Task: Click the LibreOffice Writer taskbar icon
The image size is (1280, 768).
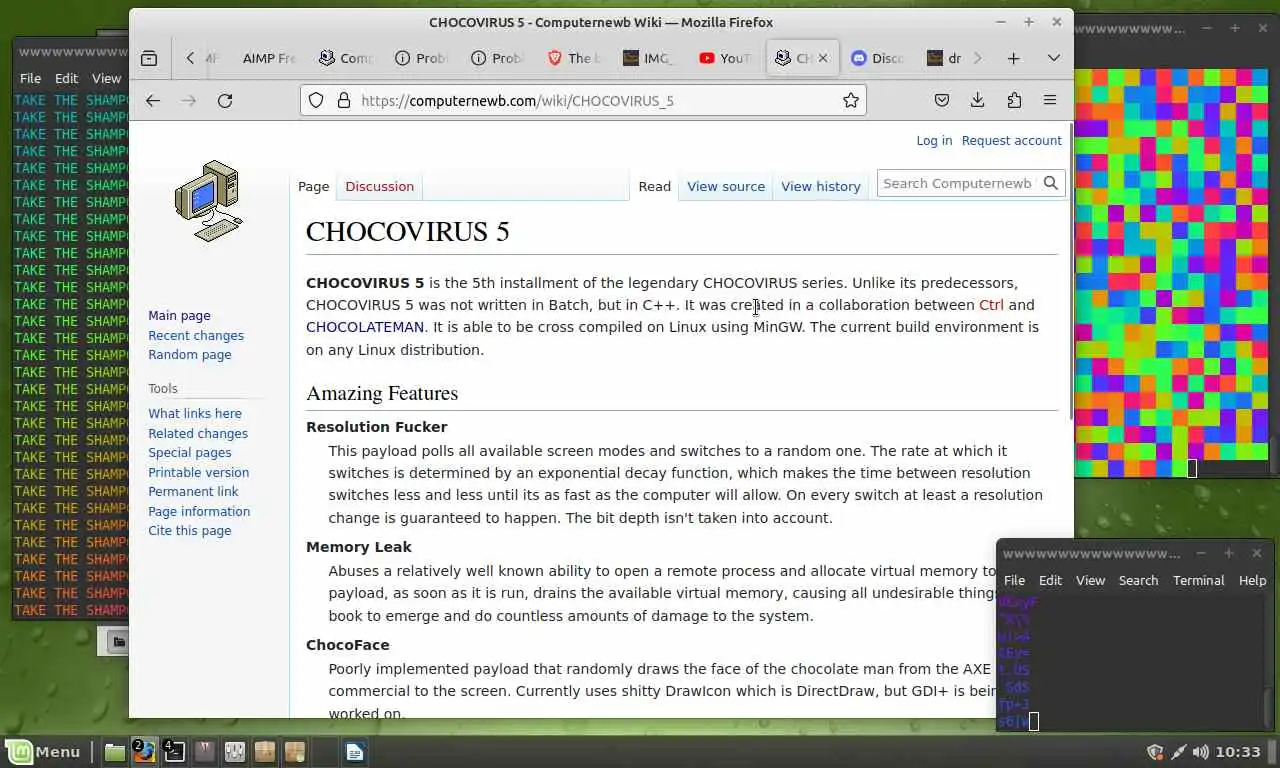Action: point(355,751)
